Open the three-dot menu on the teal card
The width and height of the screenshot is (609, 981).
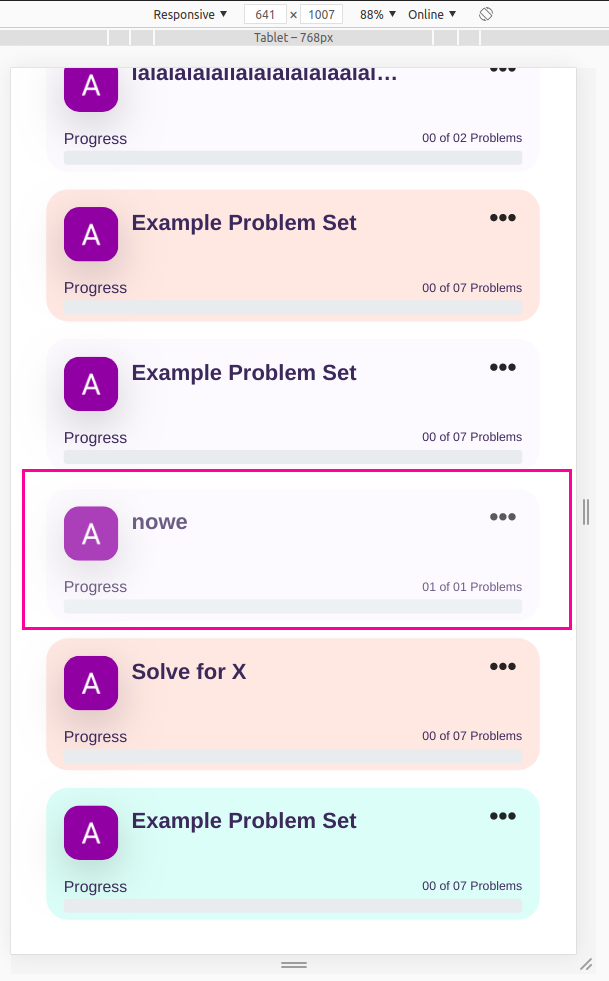point(502,815)
